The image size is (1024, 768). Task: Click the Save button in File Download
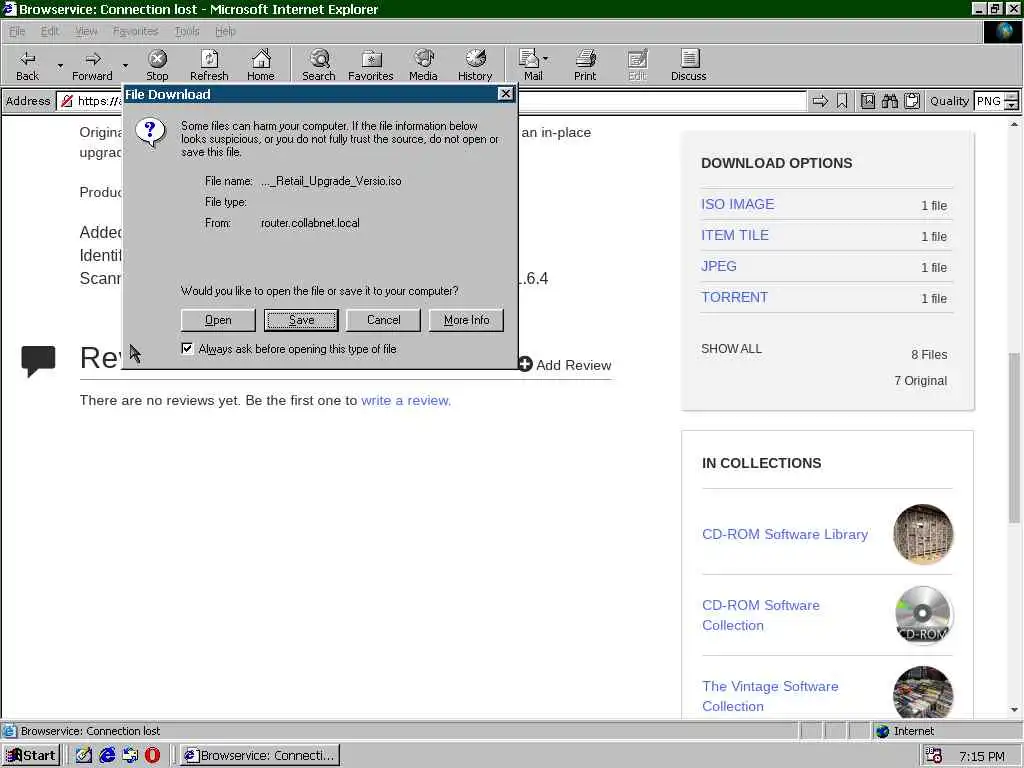tap(301, 320)
